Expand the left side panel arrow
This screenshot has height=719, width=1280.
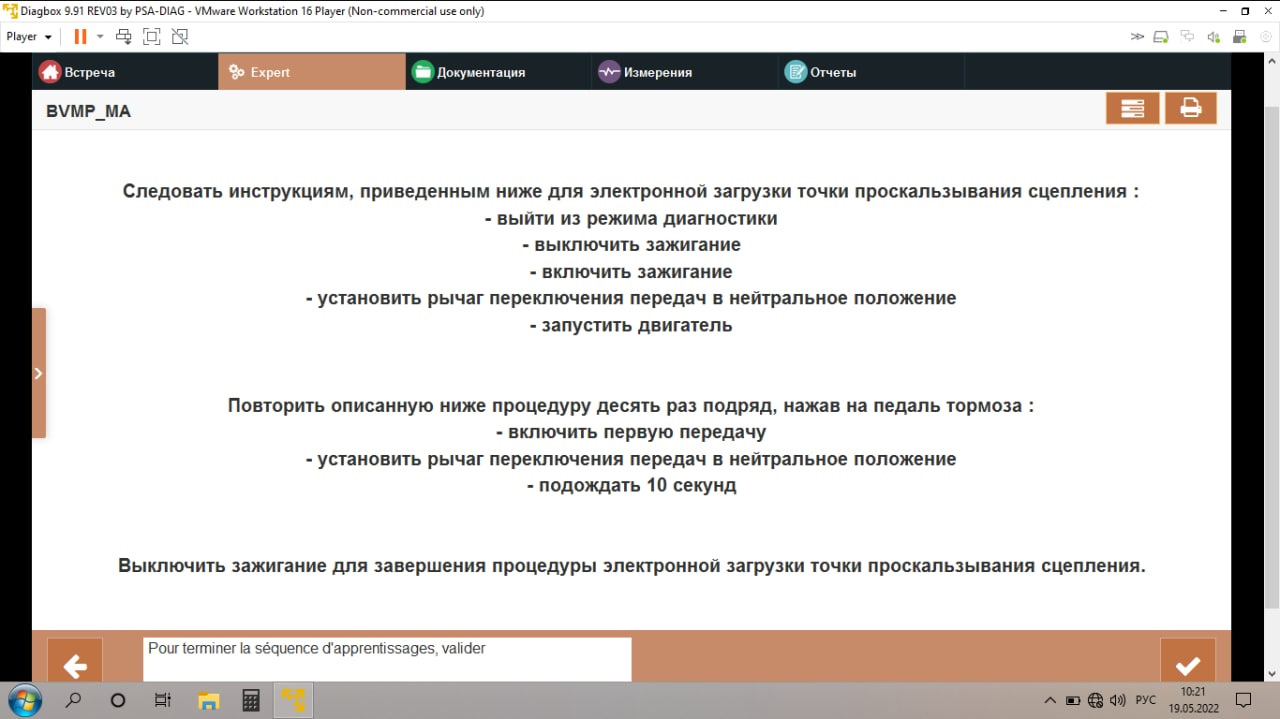[x=39, y=373]
